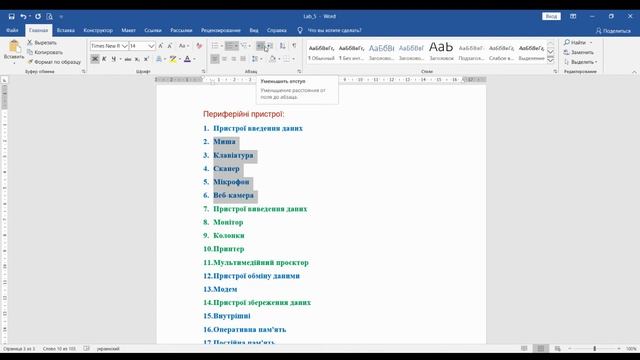640x360 pixels.
Task: Click the Decrease Indent button
Action: pos(260,46)
